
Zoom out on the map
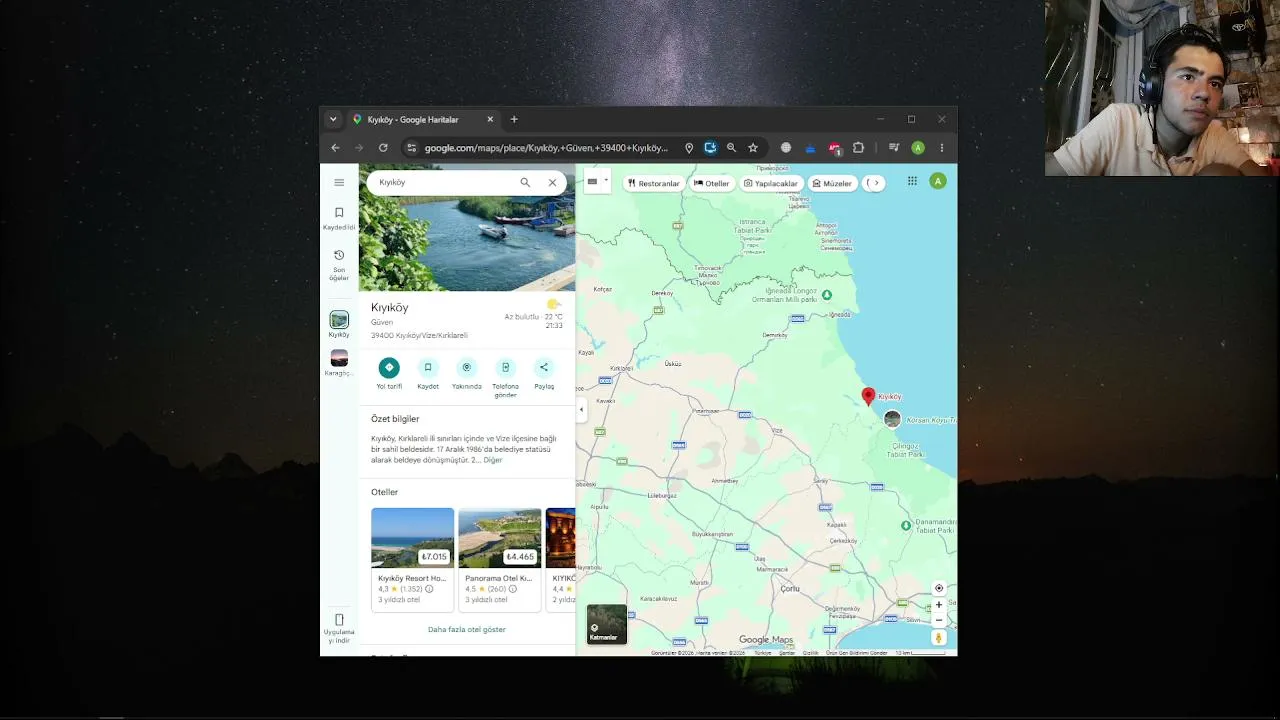click(939, 620)
